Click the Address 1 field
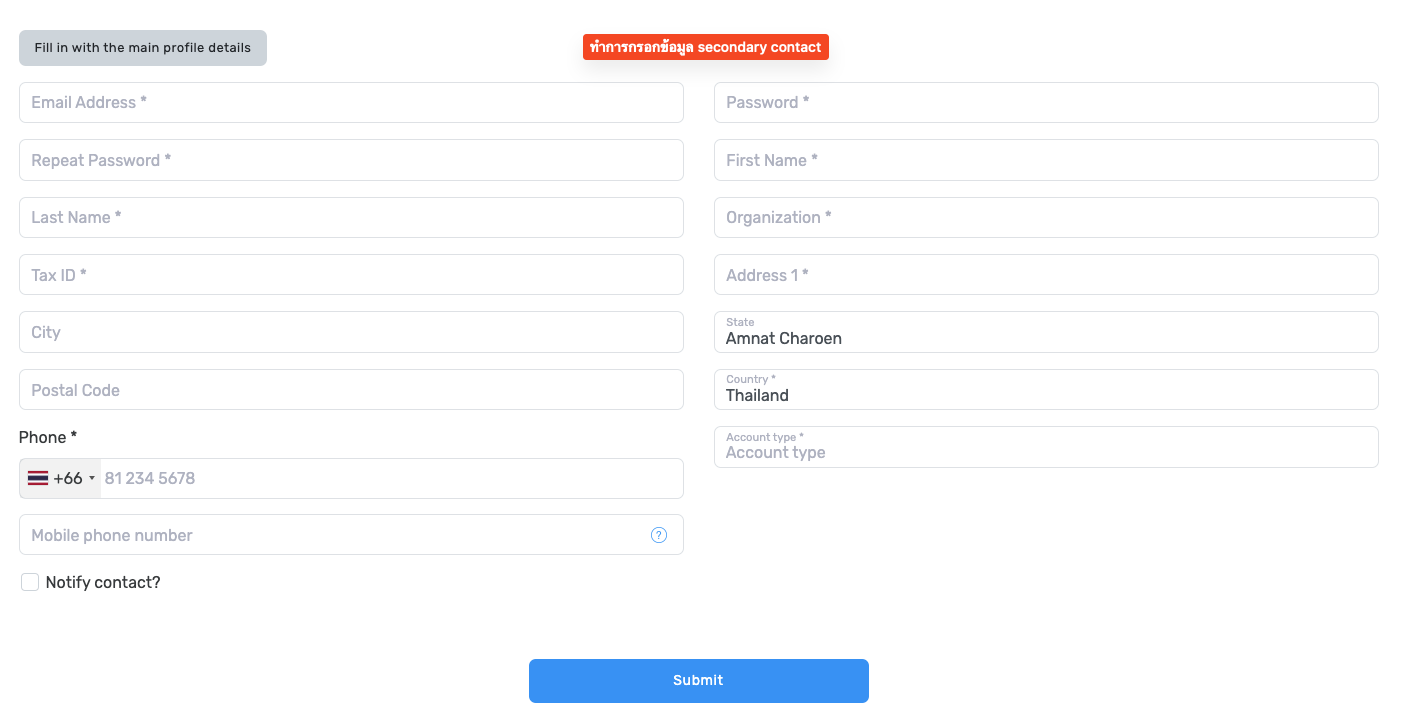 coord(1045,274)
